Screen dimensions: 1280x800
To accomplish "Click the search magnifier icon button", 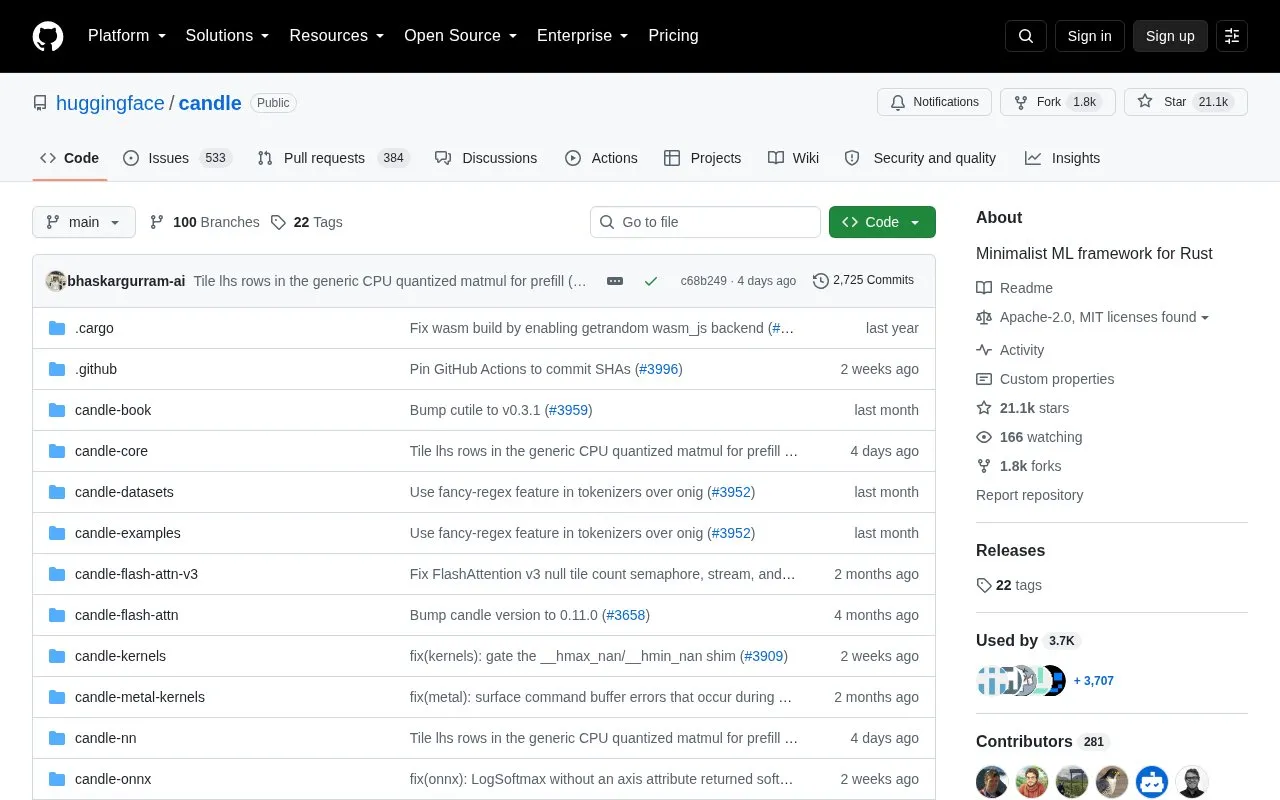I will tap(1026, 36).
